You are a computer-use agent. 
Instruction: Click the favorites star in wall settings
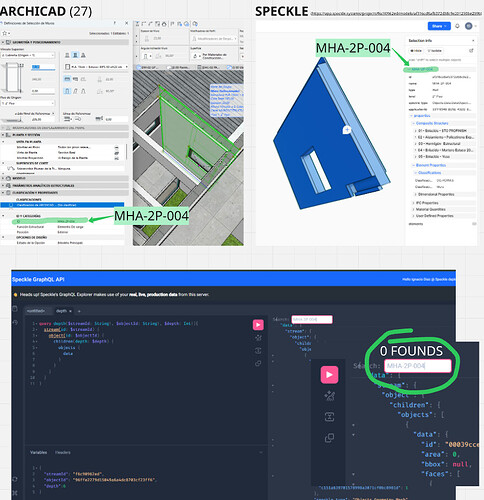(x=5, y=33)
